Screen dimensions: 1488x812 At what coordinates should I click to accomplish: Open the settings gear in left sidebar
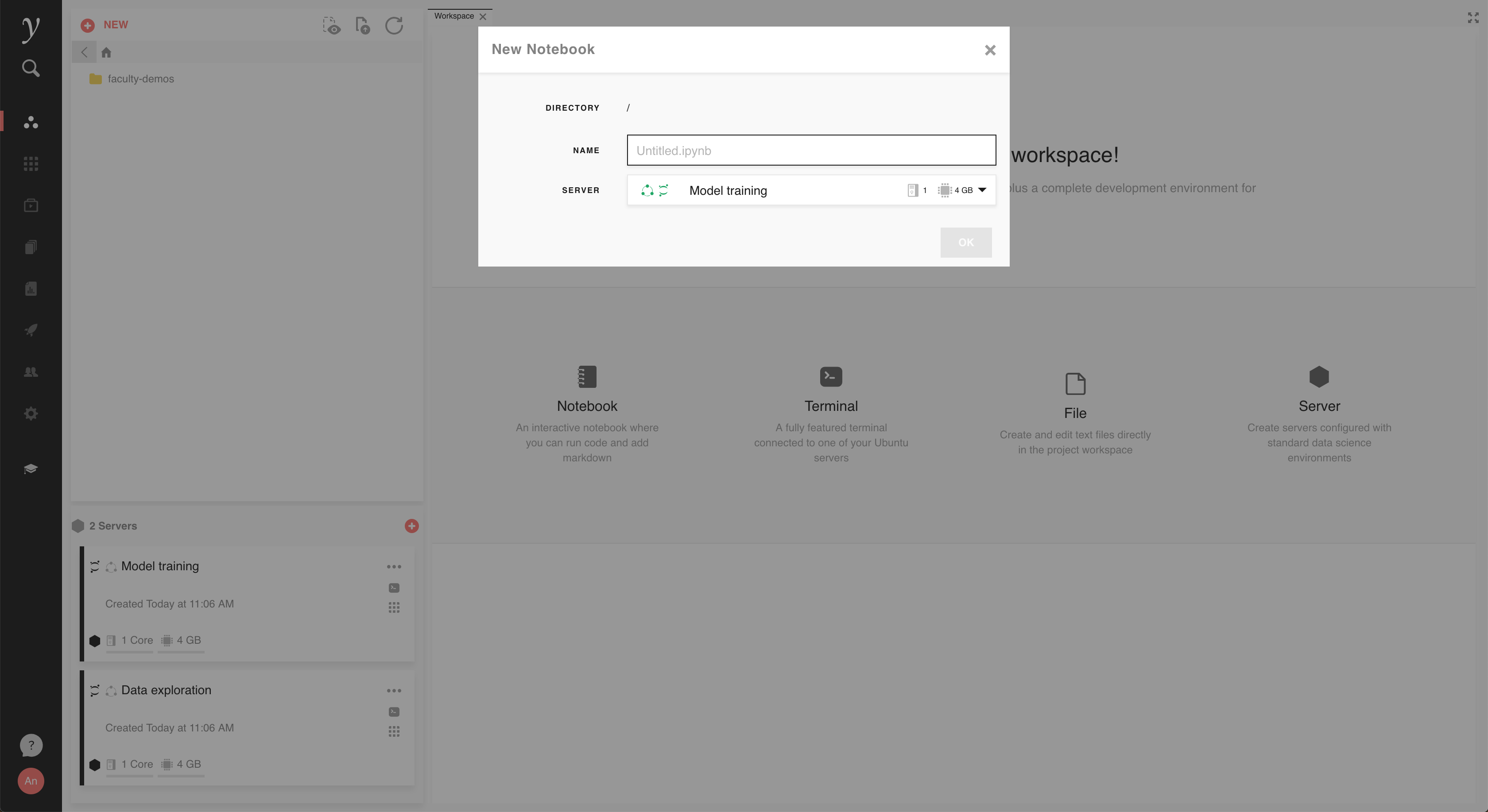click(31, 414)
